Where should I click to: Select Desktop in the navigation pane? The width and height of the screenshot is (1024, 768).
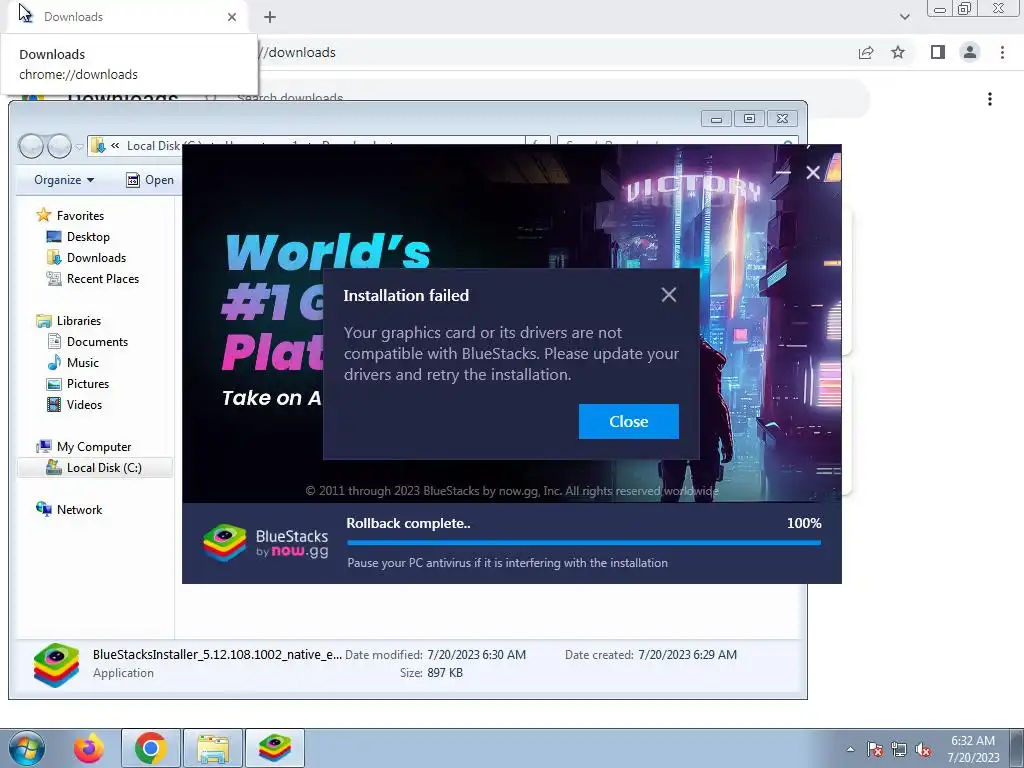click(88, 236)
